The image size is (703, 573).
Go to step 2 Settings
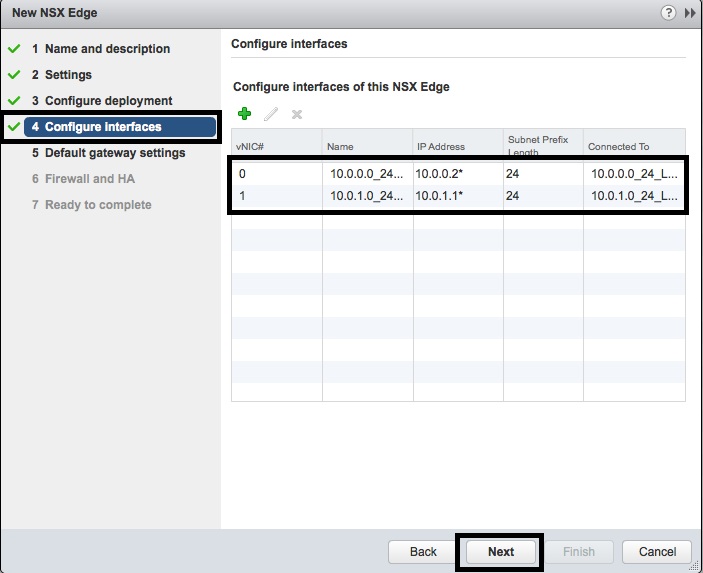[x=68, y=75]
